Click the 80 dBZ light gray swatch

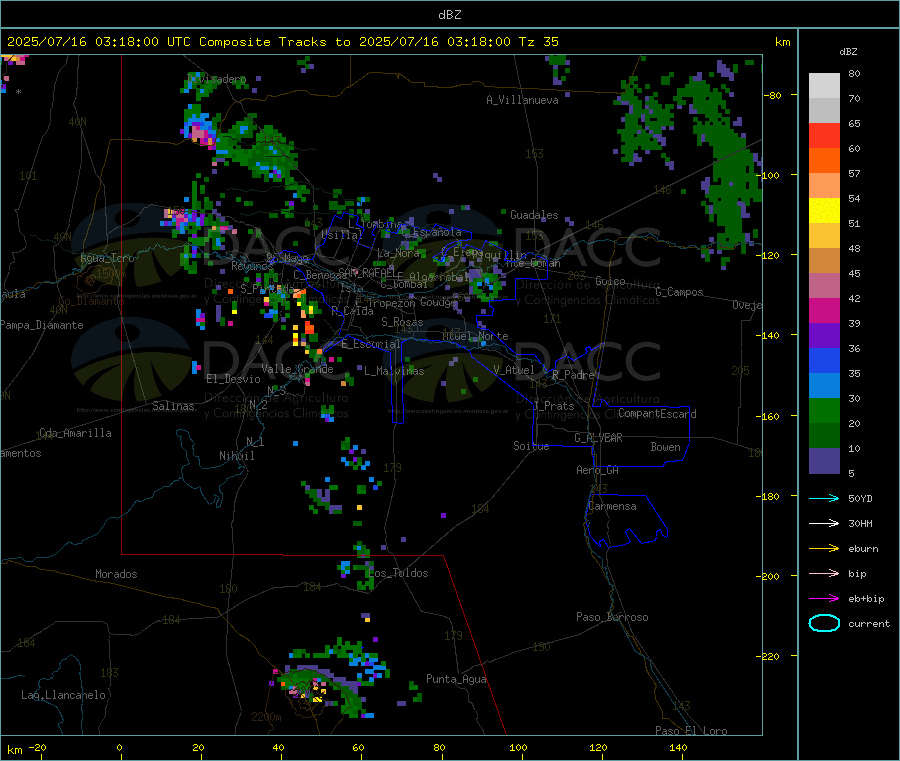tap(824, 86)
